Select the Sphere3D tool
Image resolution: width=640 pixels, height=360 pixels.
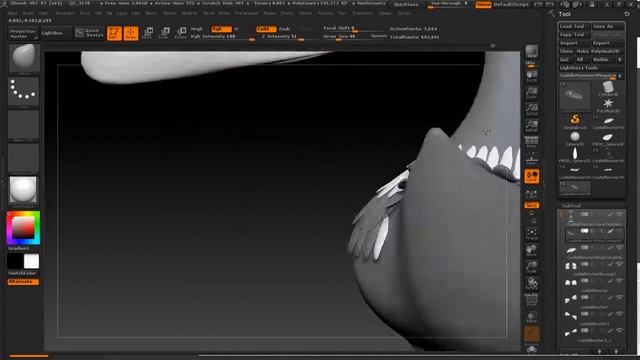click(575, 138)
